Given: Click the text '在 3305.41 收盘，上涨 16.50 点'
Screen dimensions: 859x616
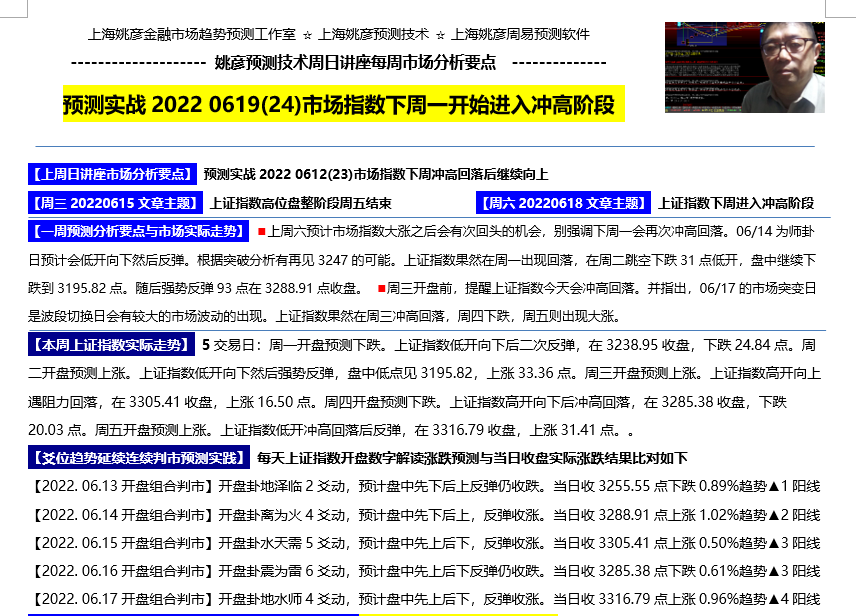Looking at the screenshot, I should pos(213,402).
